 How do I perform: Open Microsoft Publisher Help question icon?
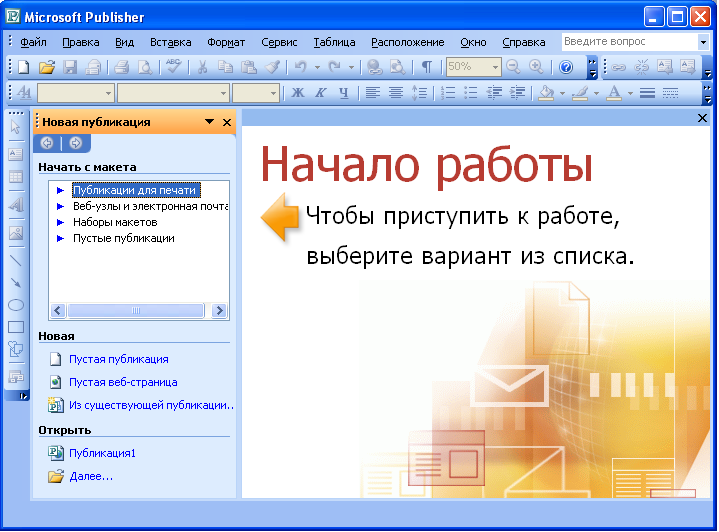click(x=566, y=67)
